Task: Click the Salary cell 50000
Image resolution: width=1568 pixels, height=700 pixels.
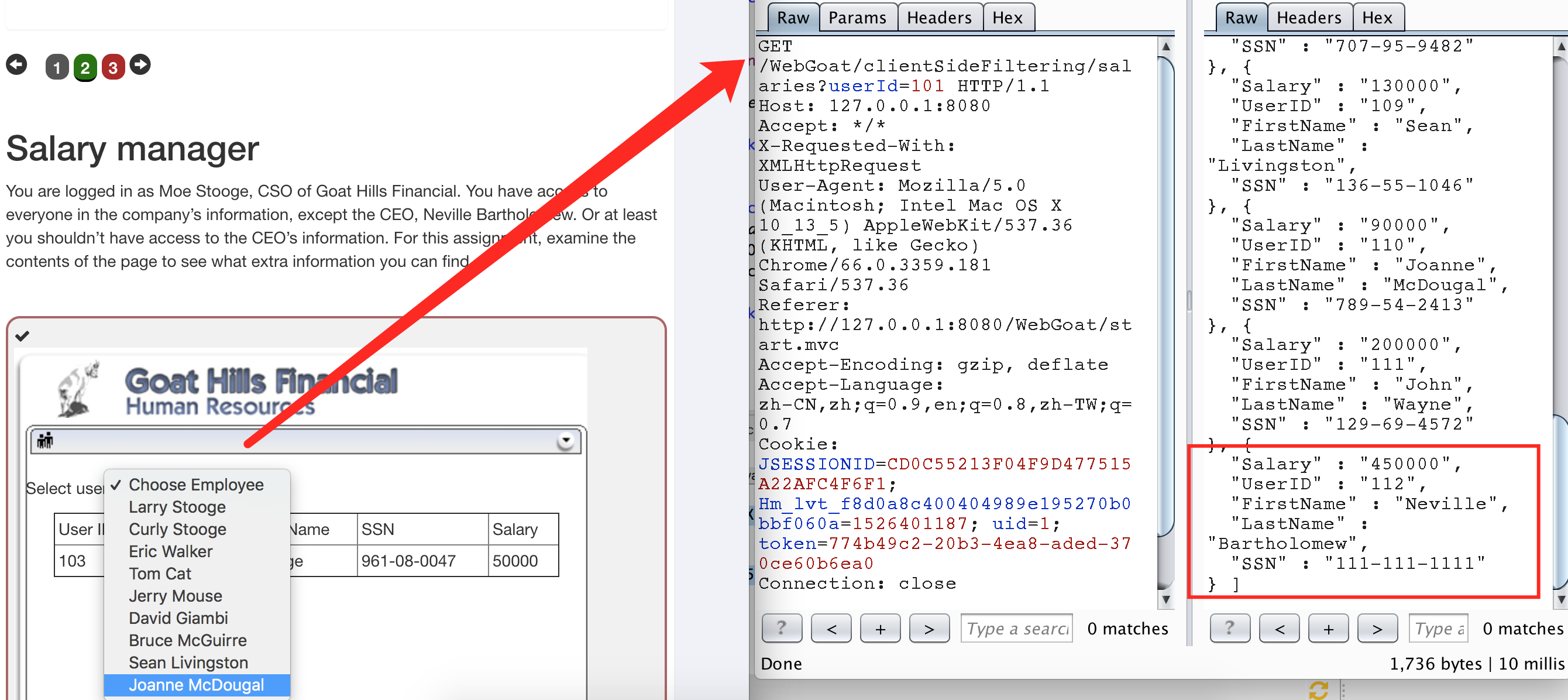Action: pyautogui.click(x=524, y=561)
